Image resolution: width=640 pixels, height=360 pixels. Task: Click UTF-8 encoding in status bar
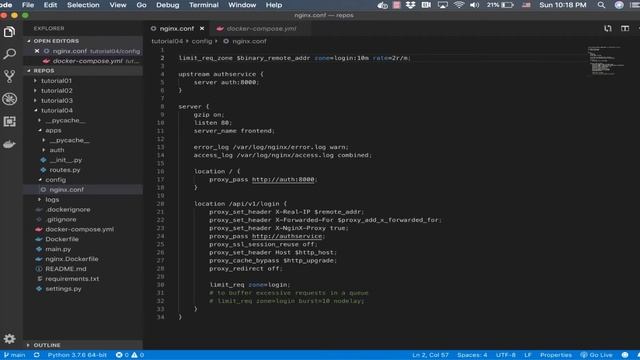506,355
